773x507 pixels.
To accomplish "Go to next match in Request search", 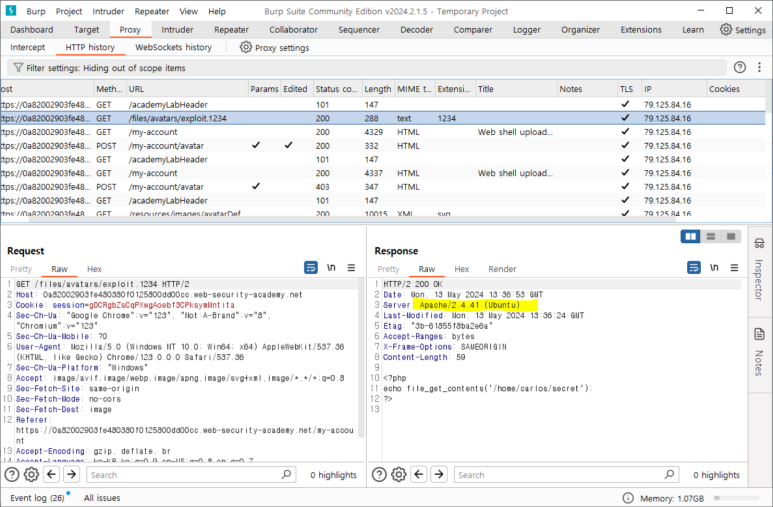I will pyautogui.click(x=71, y=474).
